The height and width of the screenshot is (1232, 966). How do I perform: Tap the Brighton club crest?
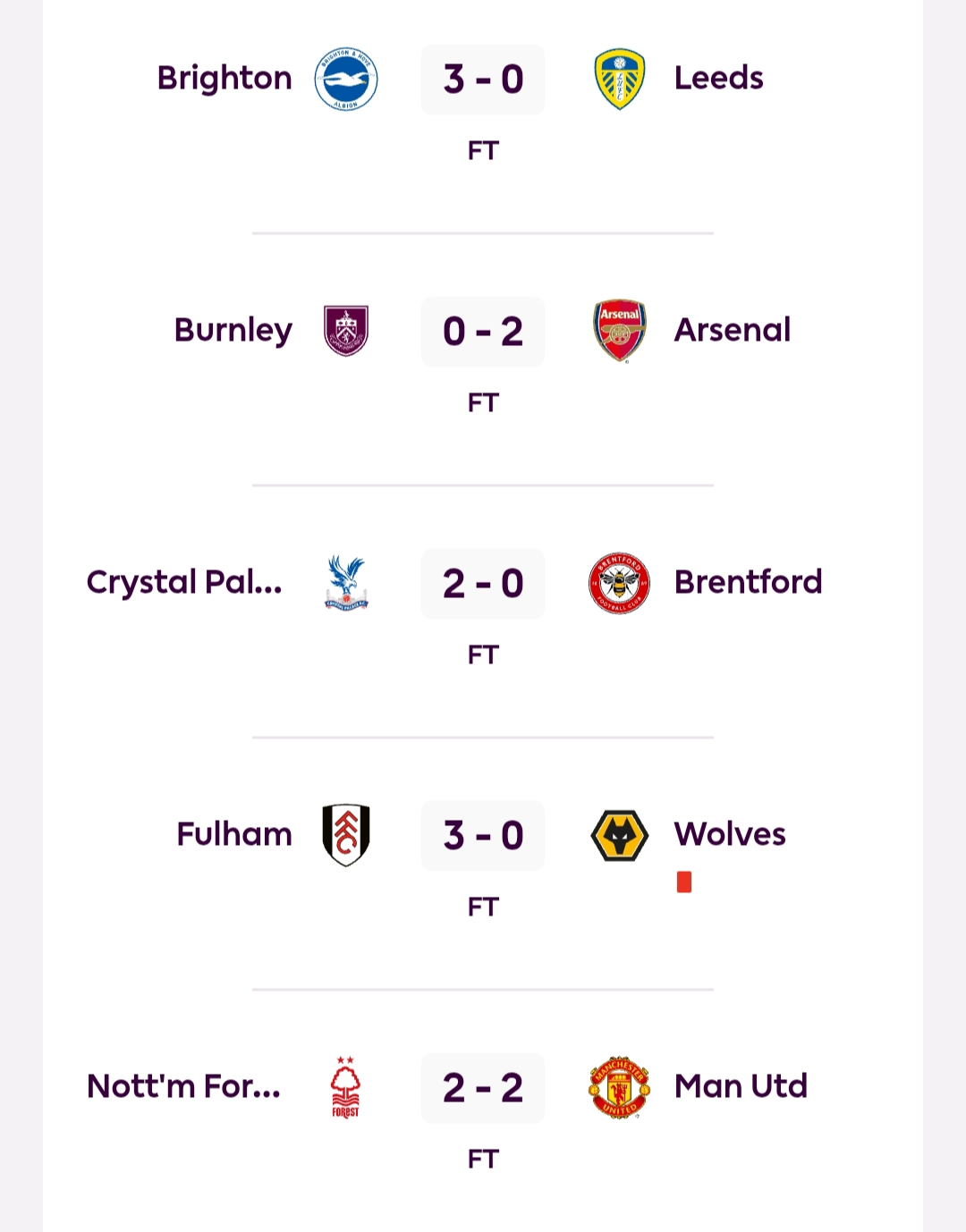point(346,79)
